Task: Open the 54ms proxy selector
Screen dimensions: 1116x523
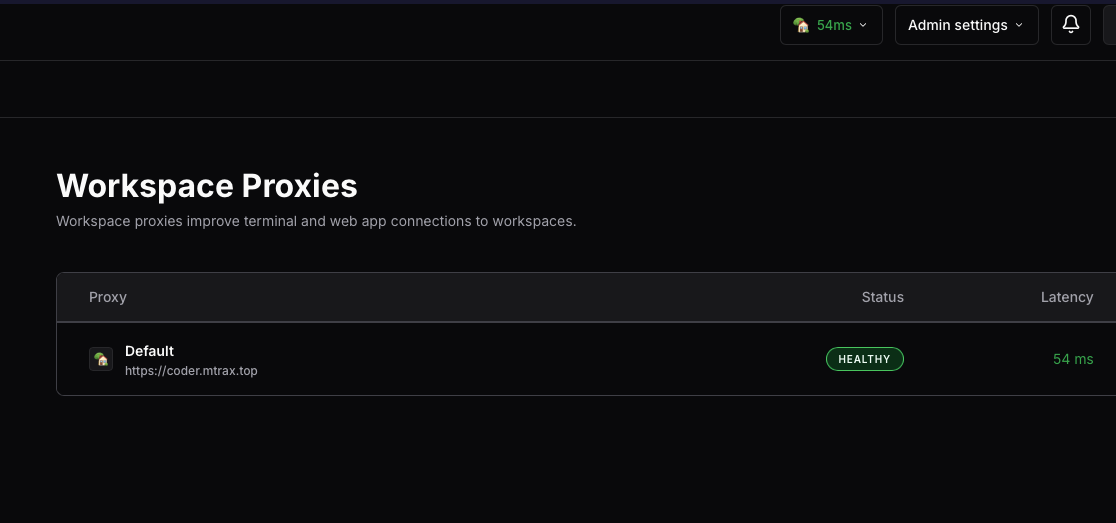Action: coord(831,25)
